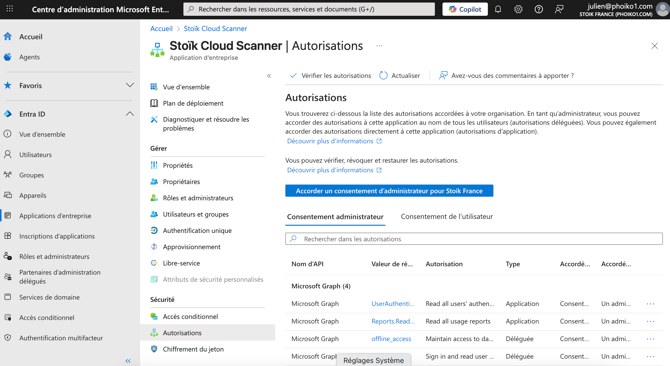Open the UserAuthenti... permission link
Viewport: 670px width, 366px height.
click(x=393, y=304)
